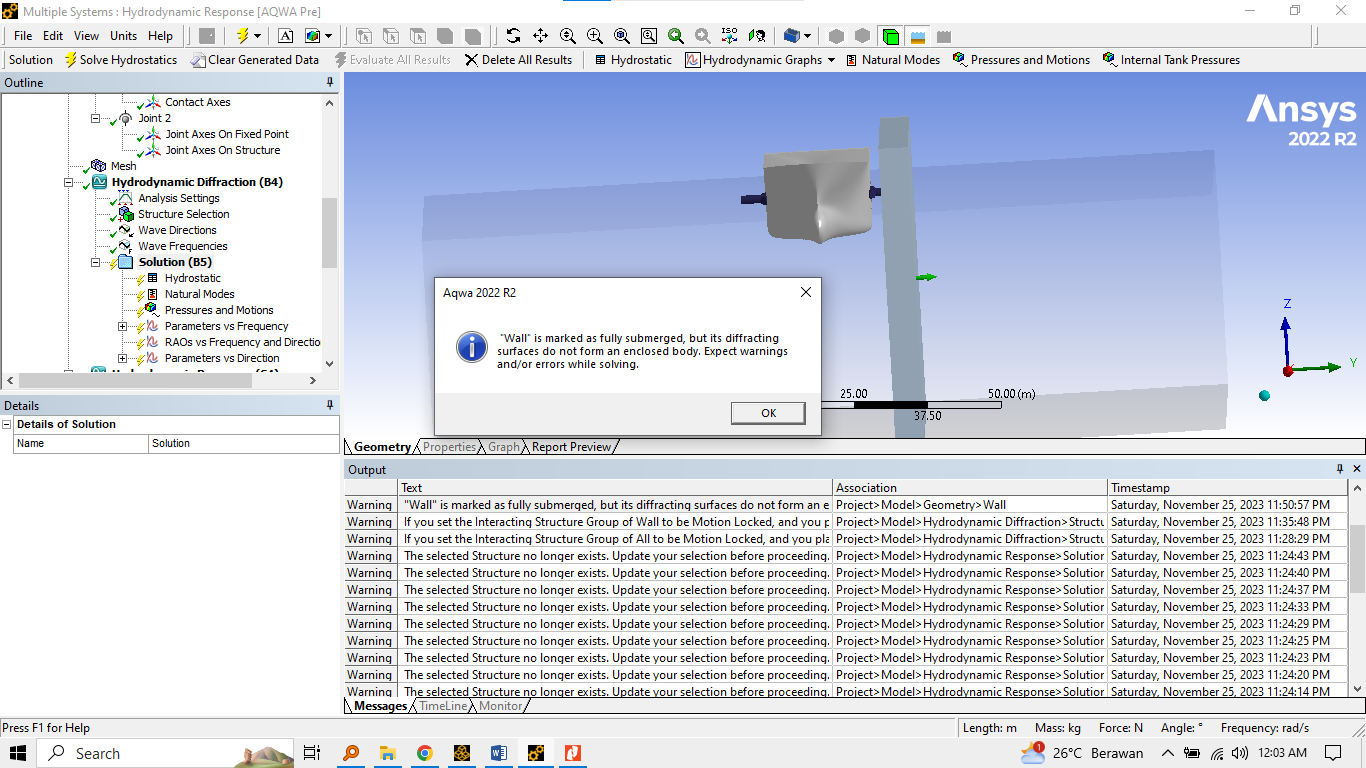Open the File menu

(x=23, y=35)
